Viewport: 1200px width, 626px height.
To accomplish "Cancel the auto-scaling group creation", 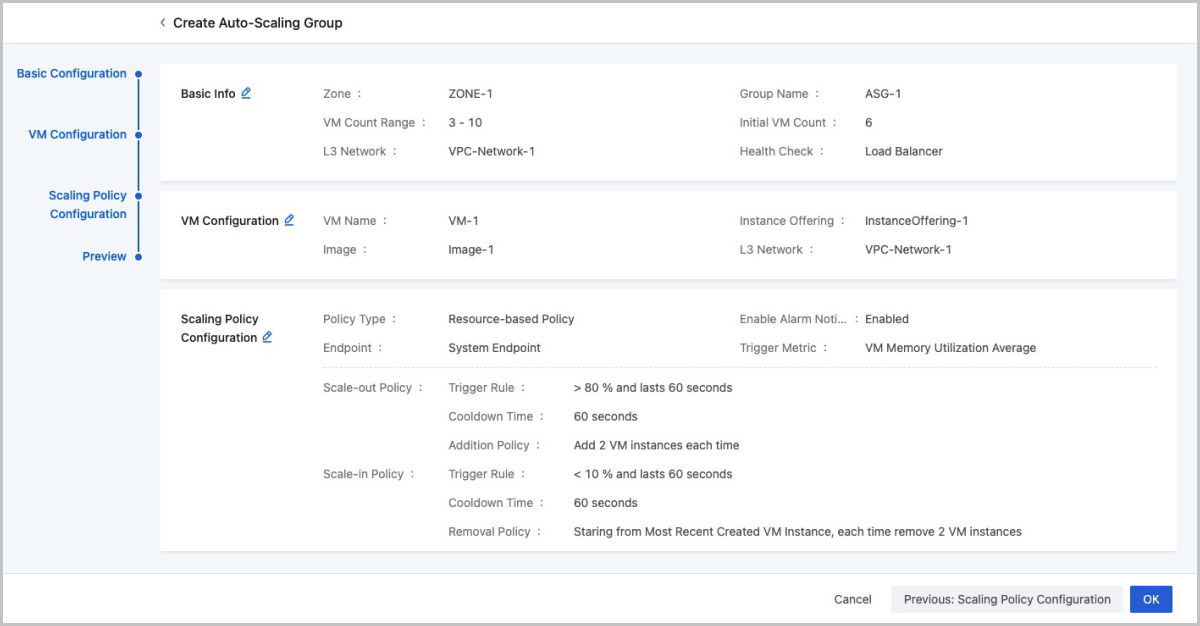I will (x=852, y=599).
